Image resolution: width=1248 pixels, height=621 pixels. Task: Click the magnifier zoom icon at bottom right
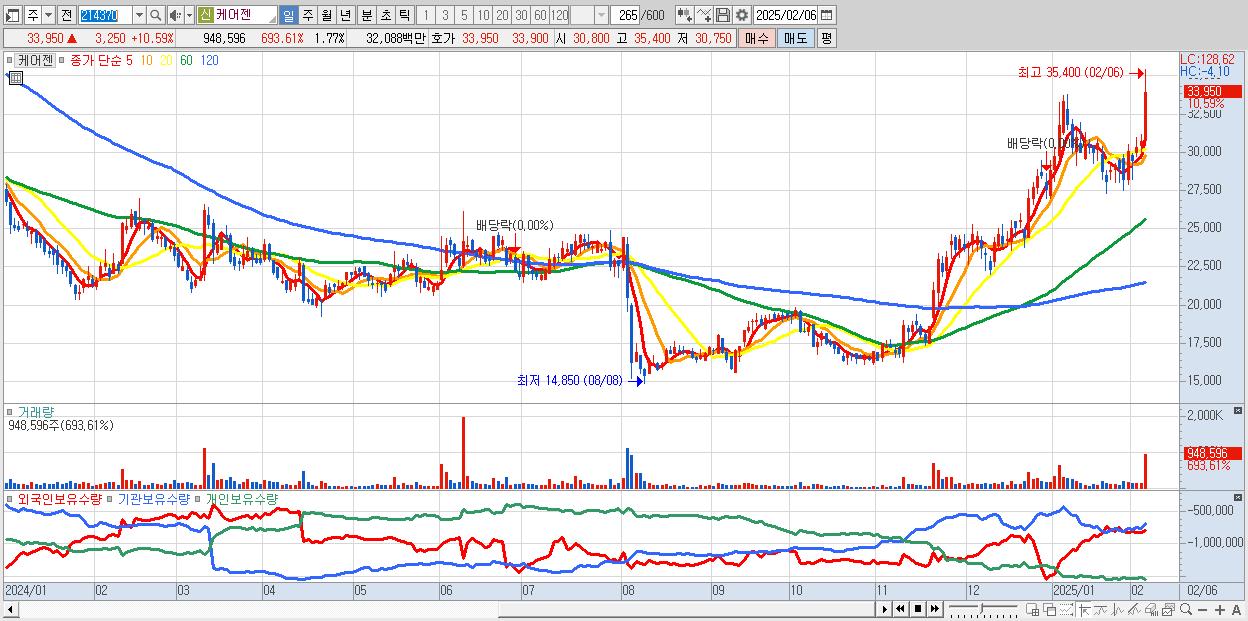[1186, 609]
